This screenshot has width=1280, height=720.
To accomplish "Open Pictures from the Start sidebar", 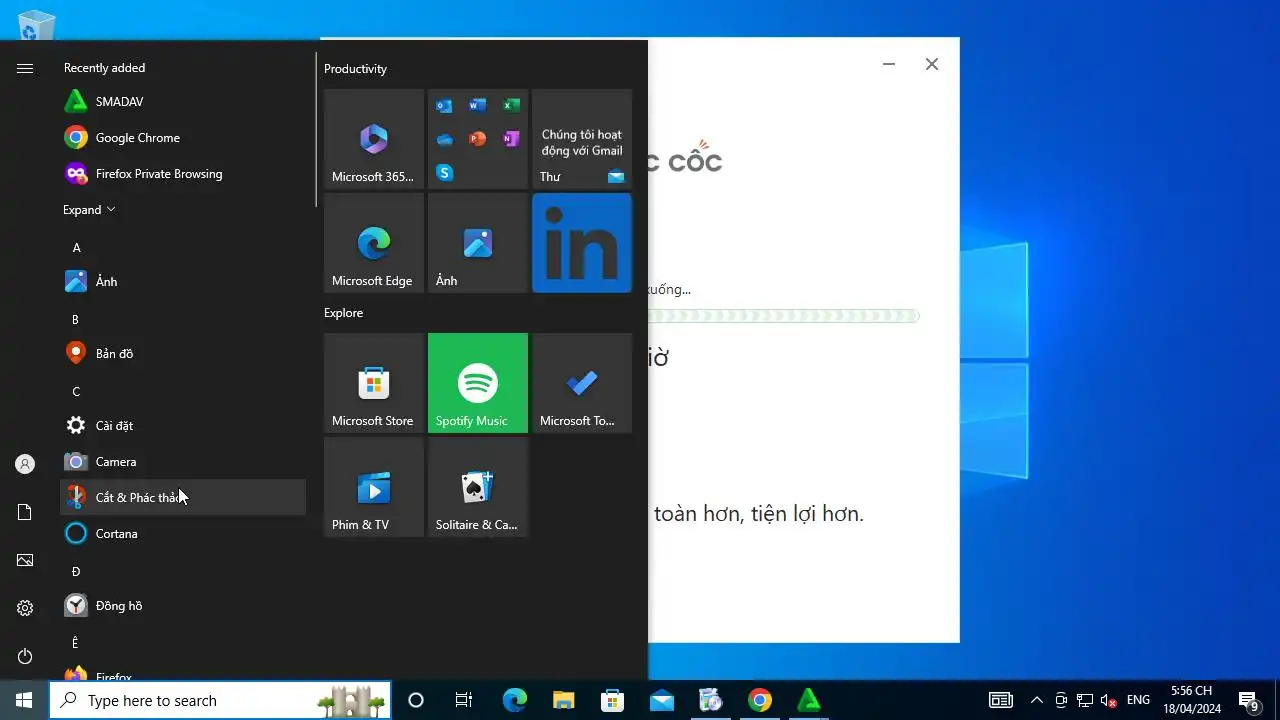I will pos(25,560).
